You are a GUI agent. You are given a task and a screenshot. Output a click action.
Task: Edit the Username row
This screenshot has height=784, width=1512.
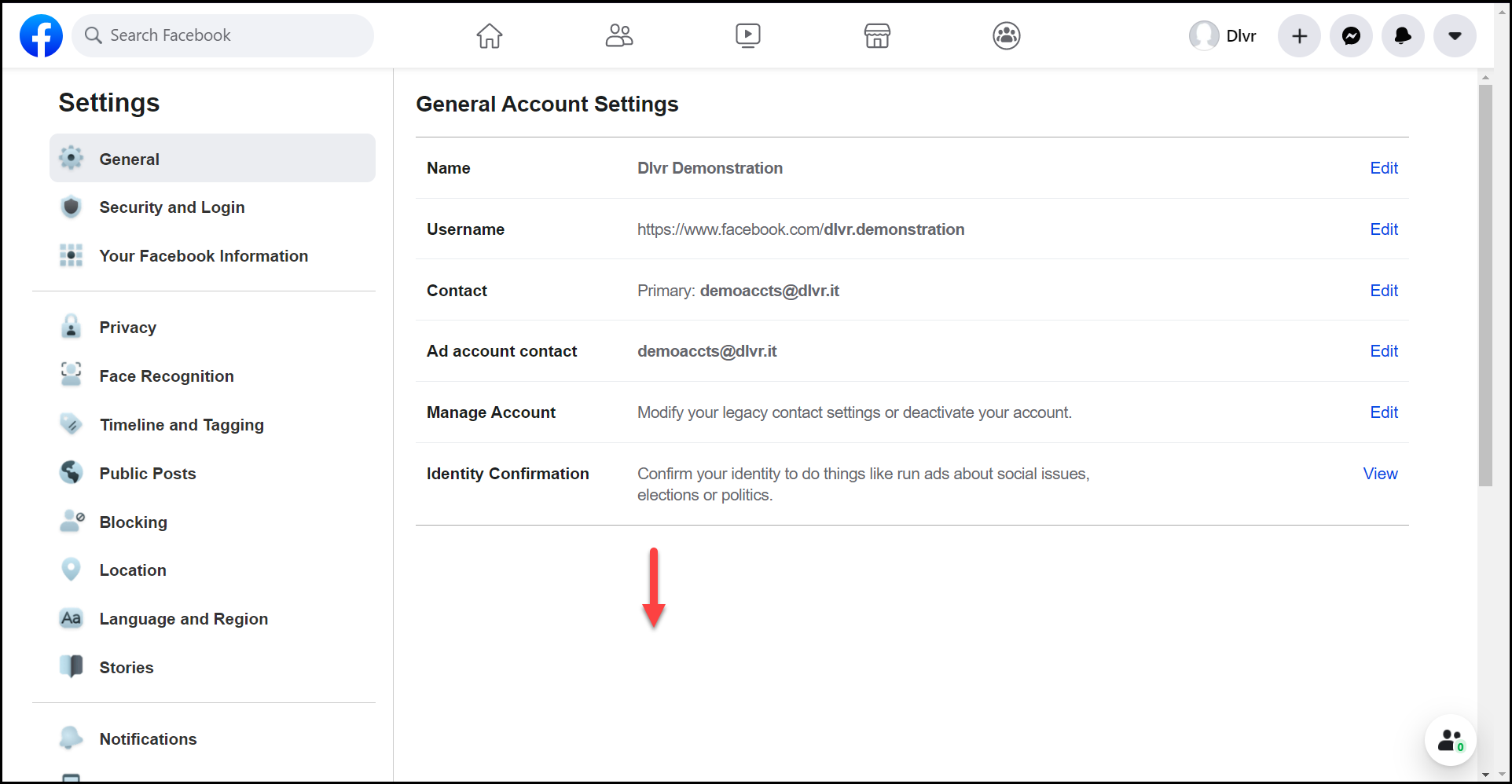point(1383,229)
